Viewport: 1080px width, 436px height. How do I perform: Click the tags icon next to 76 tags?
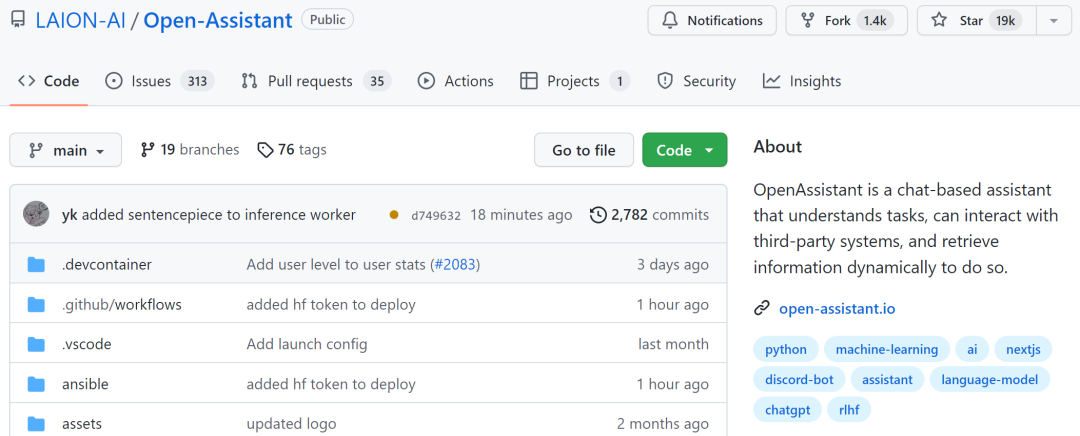(x=265, y=150)
